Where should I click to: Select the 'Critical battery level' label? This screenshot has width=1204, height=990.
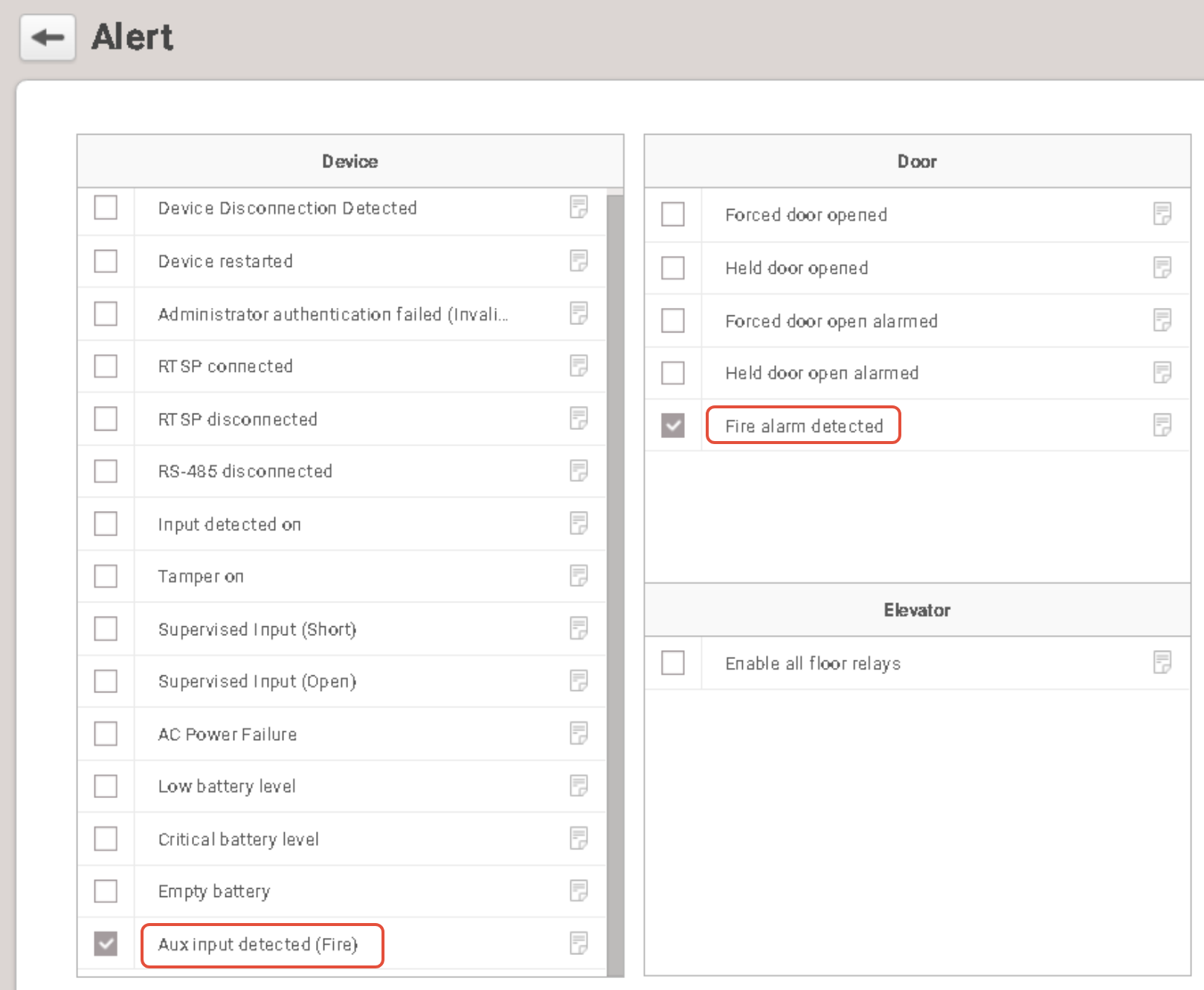(238, 839)
